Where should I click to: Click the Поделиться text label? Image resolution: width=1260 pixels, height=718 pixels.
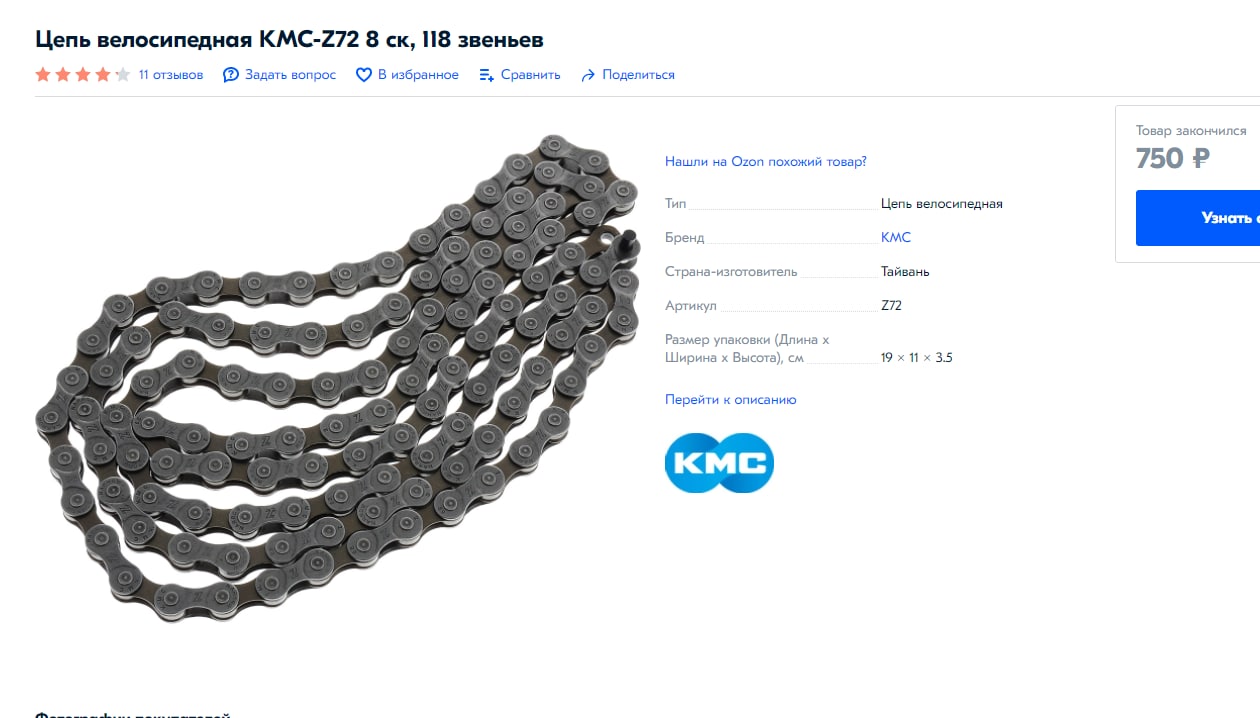click(x=638, y=75)
